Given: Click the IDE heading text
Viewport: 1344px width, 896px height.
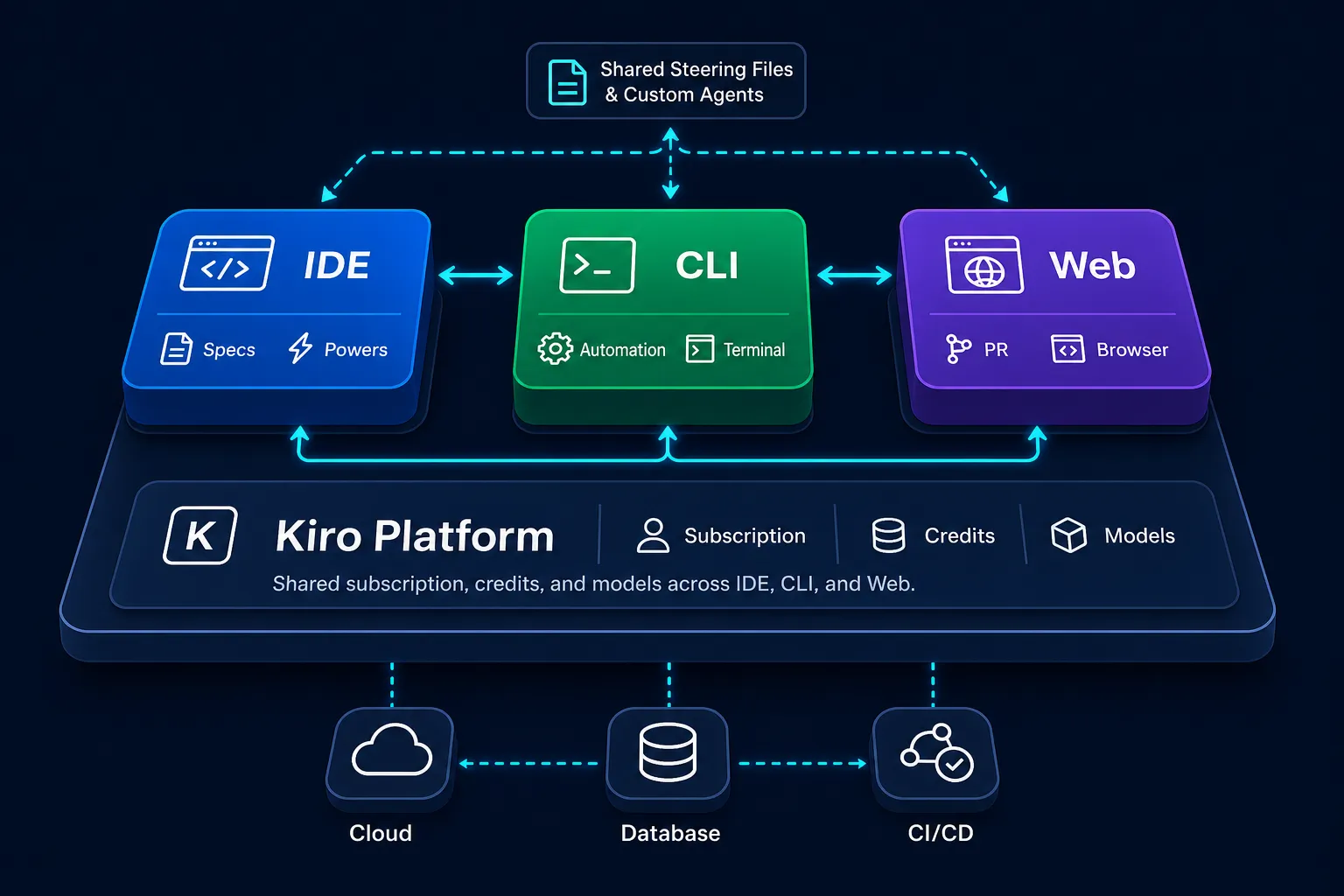Looking at the screenshot, I should 337,265.
